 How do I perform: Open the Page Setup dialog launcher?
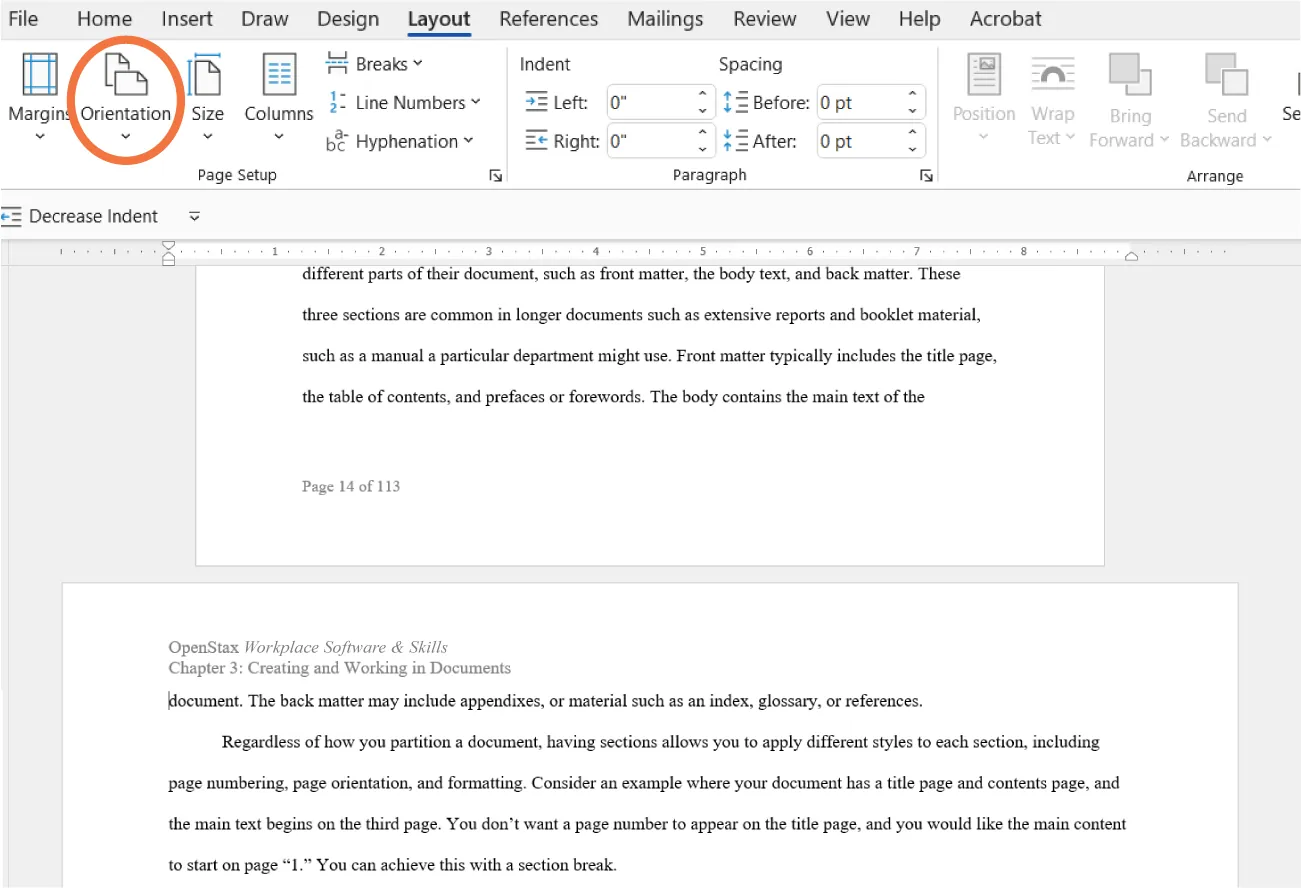click(x=495, y=175)
